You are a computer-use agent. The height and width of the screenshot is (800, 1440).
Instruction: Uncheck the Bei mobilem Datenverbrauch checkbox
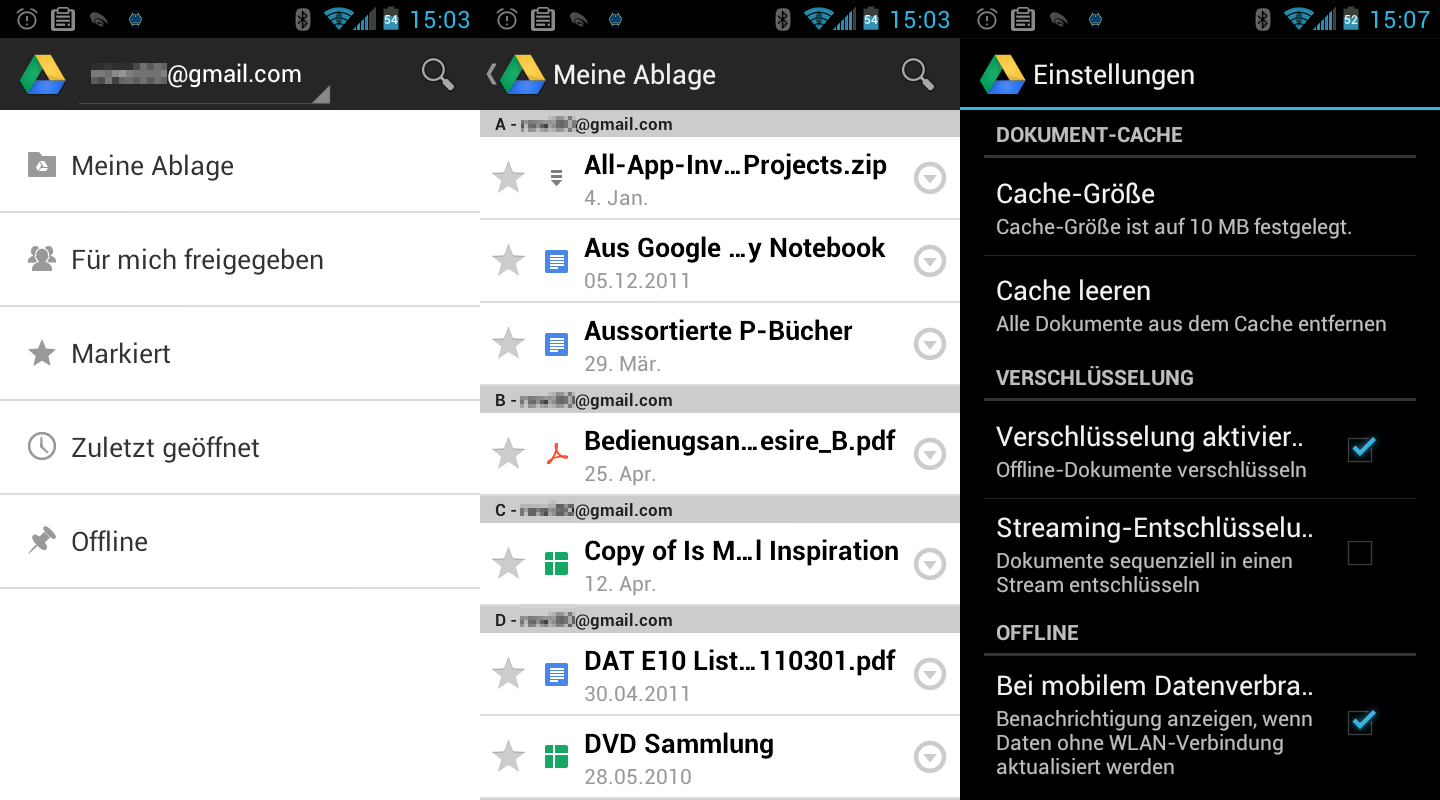tap(1360, 721)
